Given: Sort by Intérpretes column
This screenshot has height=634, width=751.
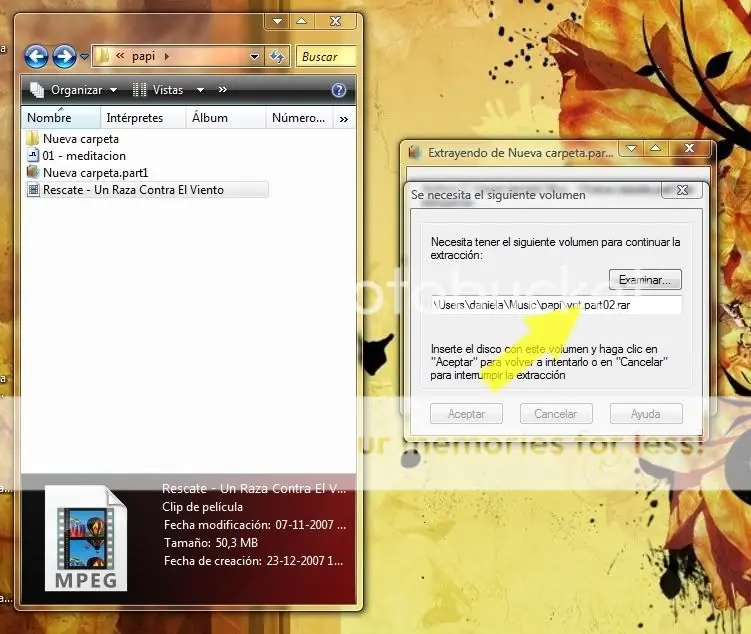Looking at the screenshot, I should click(x=143, y=118).
